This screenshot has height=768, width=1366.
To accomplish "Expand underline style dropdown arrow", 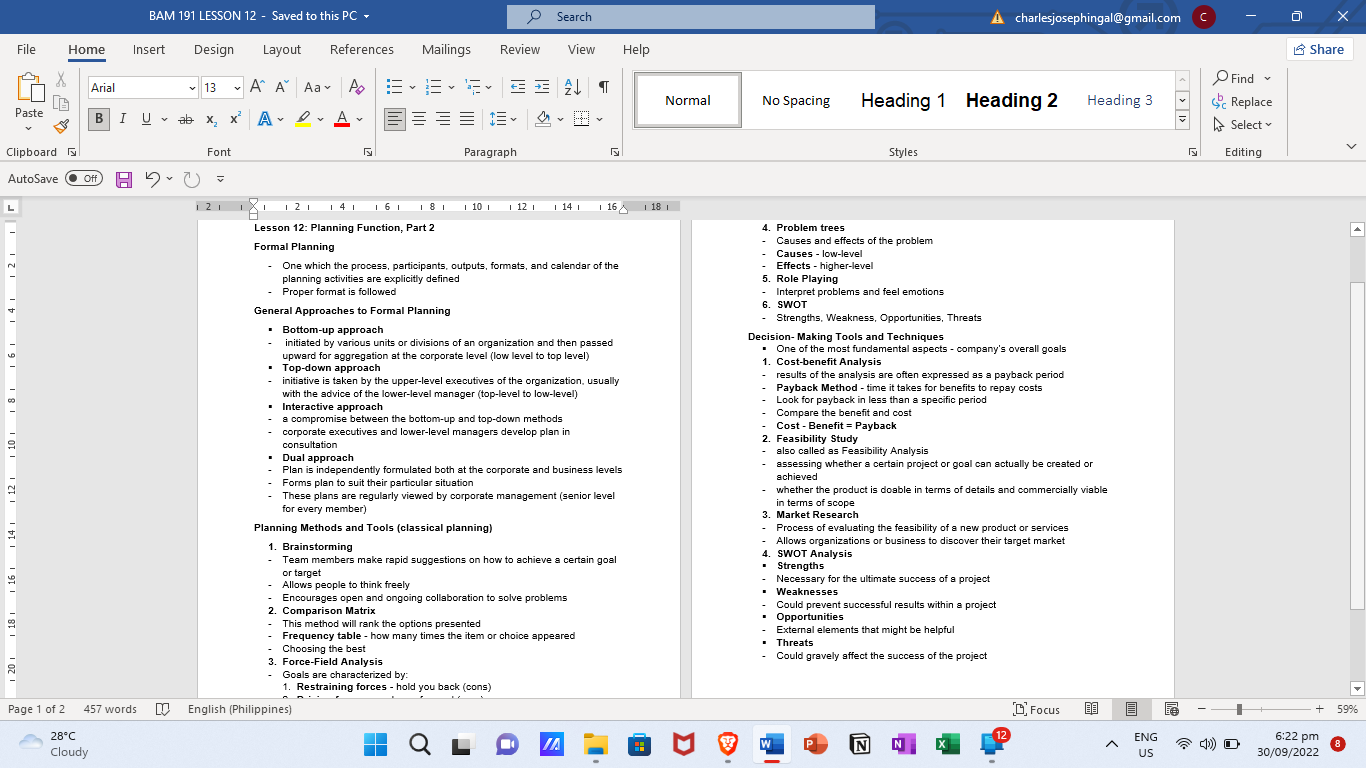I will point(164,119).
